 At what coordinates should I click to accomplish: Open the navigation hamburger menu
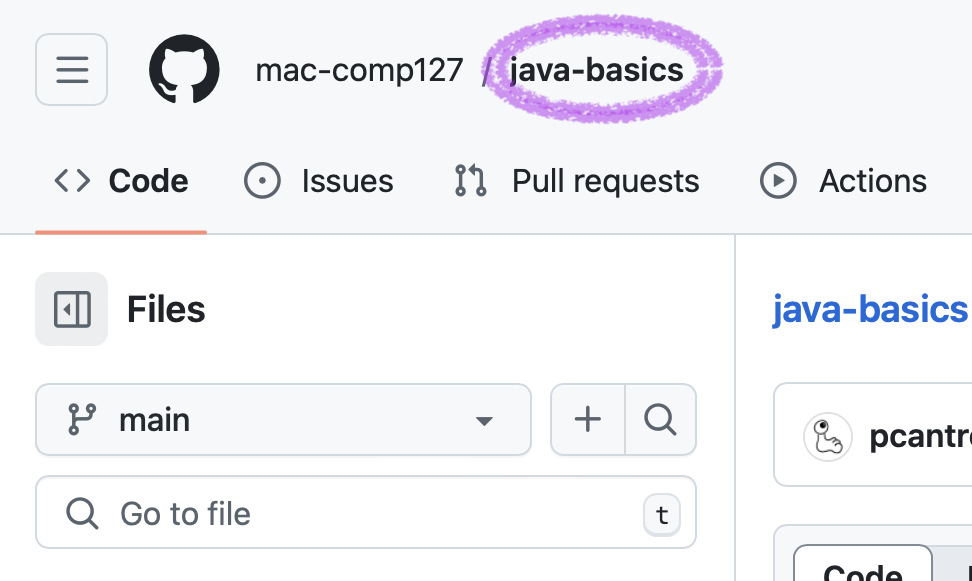(x=71, y=69)
